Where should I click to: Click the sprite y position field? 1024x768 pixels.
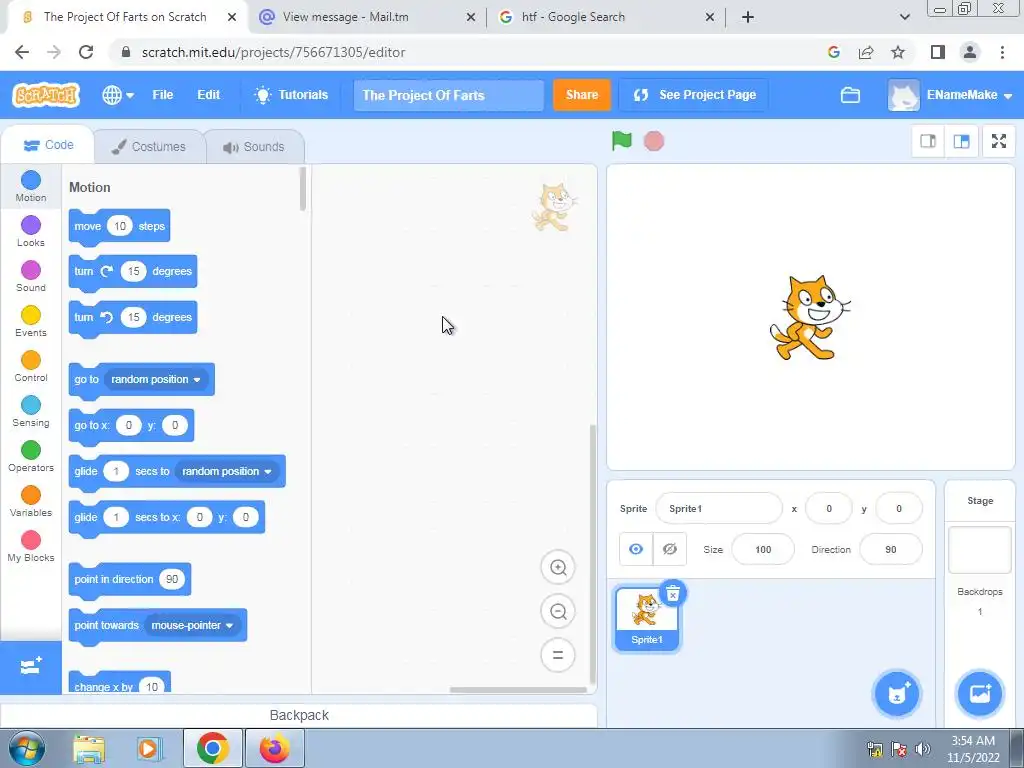[x=899, y=508]
